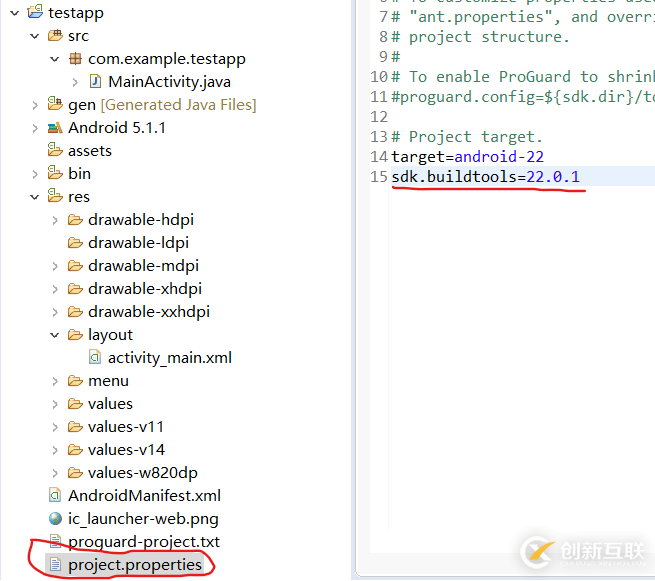This screenshot has width=655, height=581.
Task: Click the drawable-mdpi folder icon
Action: coord(75,266)
